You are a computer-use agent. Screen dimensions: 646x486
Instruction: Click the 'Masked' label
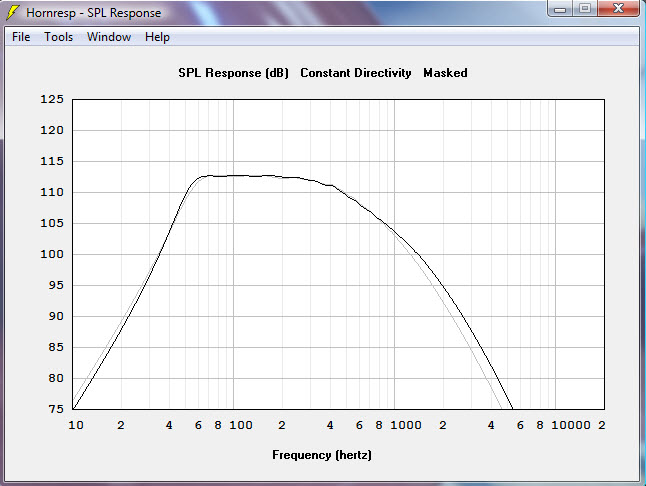pos(445,73)
